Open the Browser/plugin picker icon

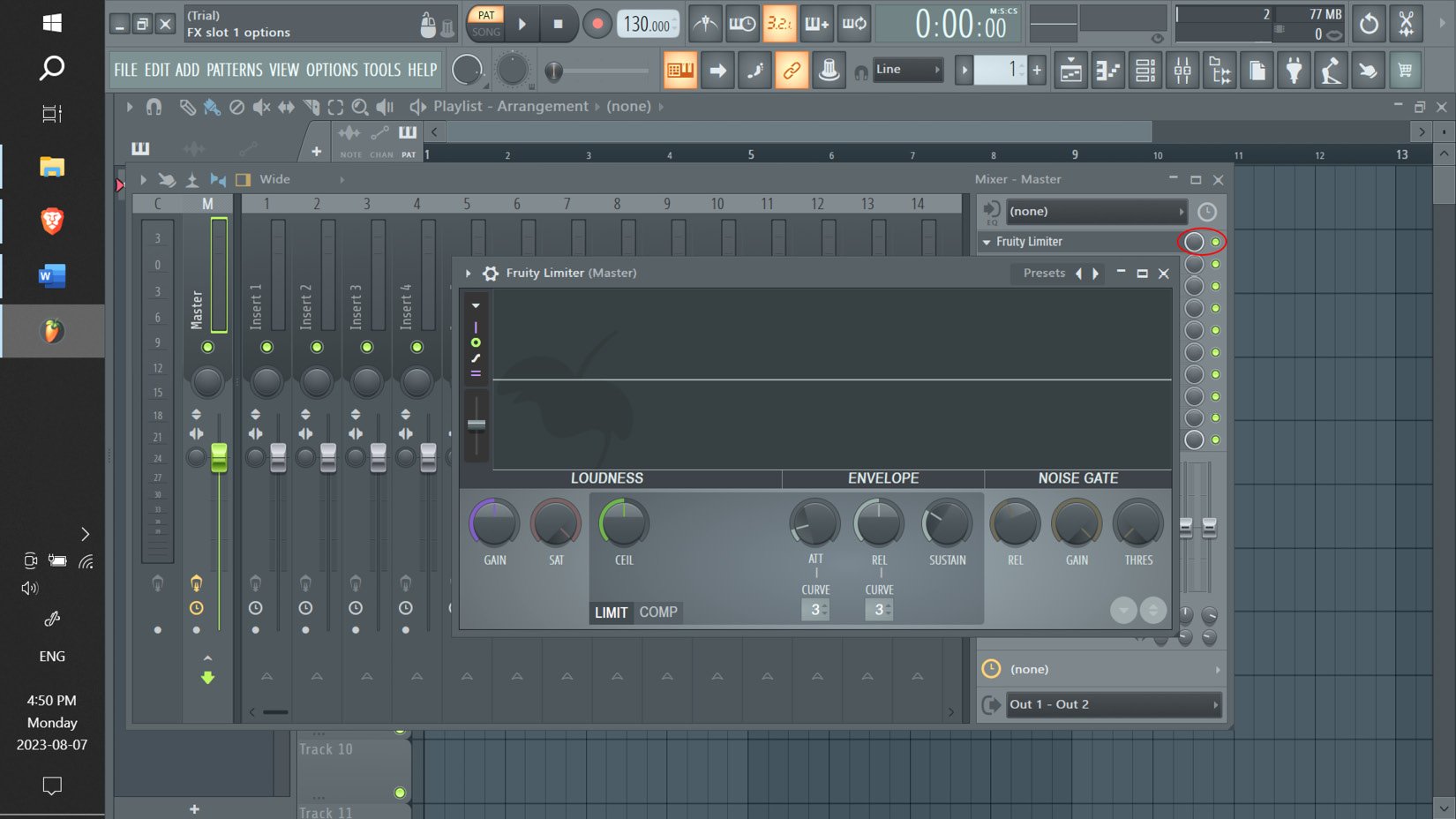[1220, 70]
